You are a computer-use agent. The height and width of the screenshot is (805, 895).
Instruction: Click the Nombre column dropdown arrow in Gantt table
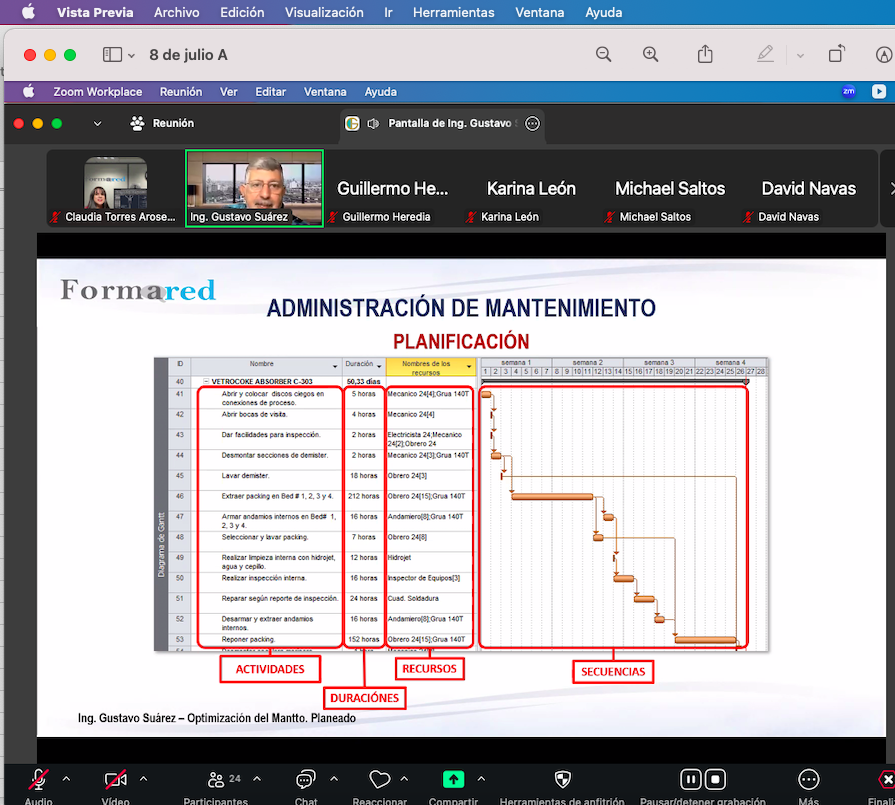point(335,365)
